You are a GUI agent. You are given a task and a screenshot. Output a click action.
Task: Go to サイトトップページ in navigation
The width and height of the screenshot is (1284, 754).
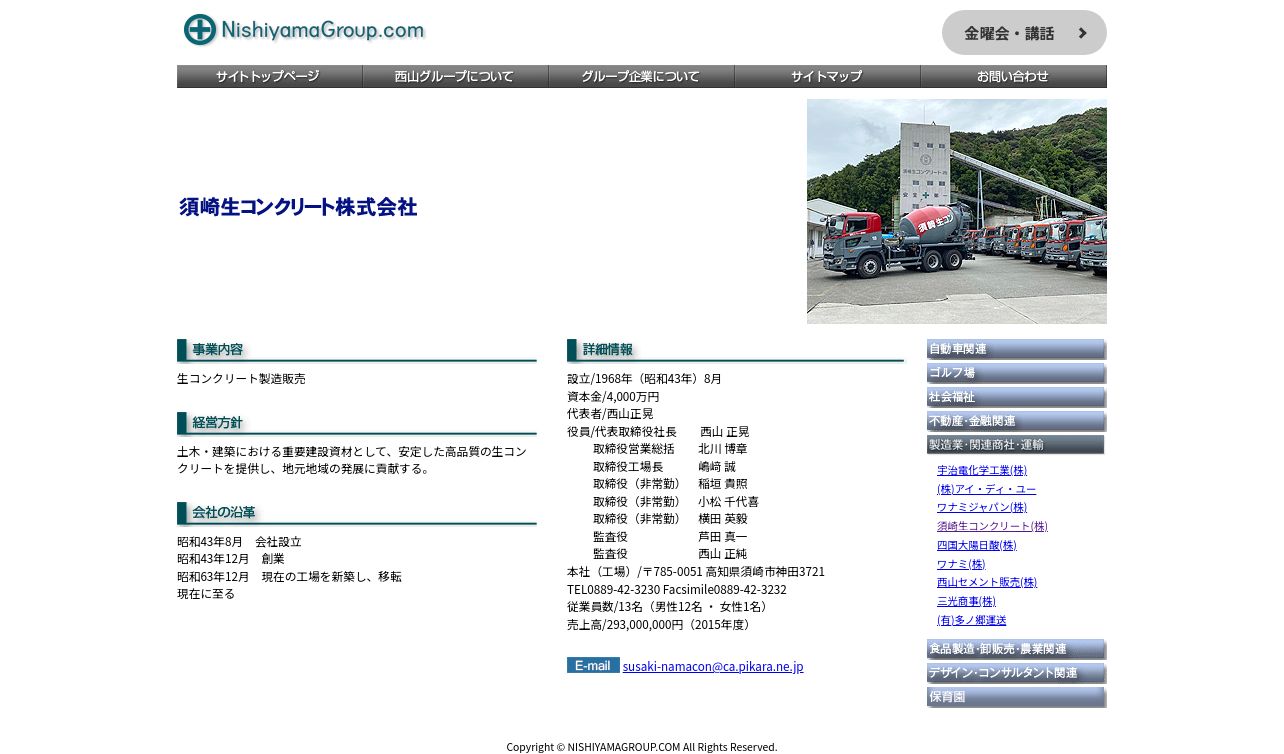(x=270, y=77)
